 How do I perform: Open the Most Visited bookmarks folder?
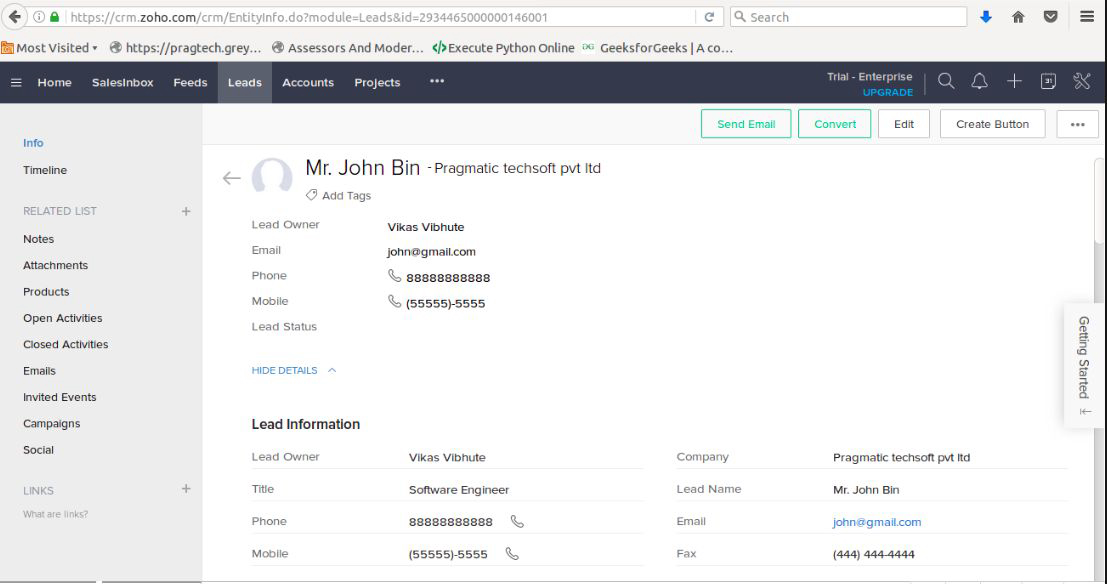[49, 48]
